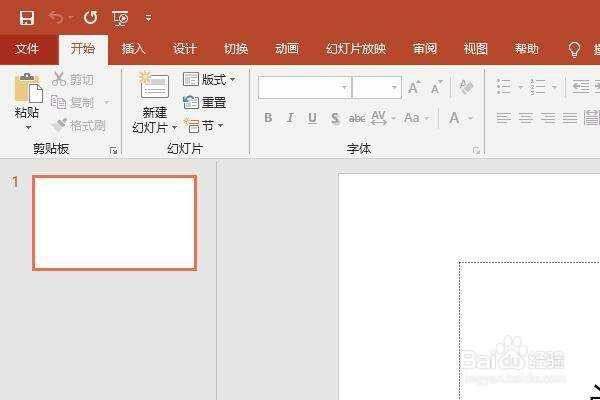
Task: Toggle text Shadow S button
Action: pyautogui.click(x=335, y=118)
